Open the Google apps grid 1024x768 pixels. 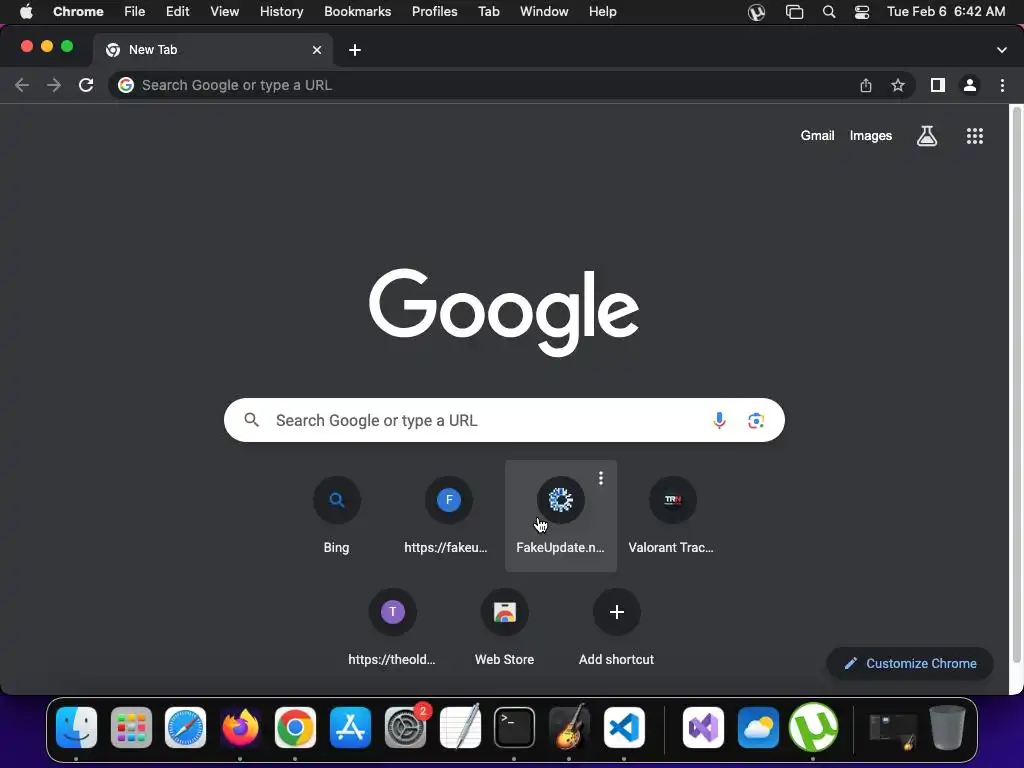(x=974, y=136)
